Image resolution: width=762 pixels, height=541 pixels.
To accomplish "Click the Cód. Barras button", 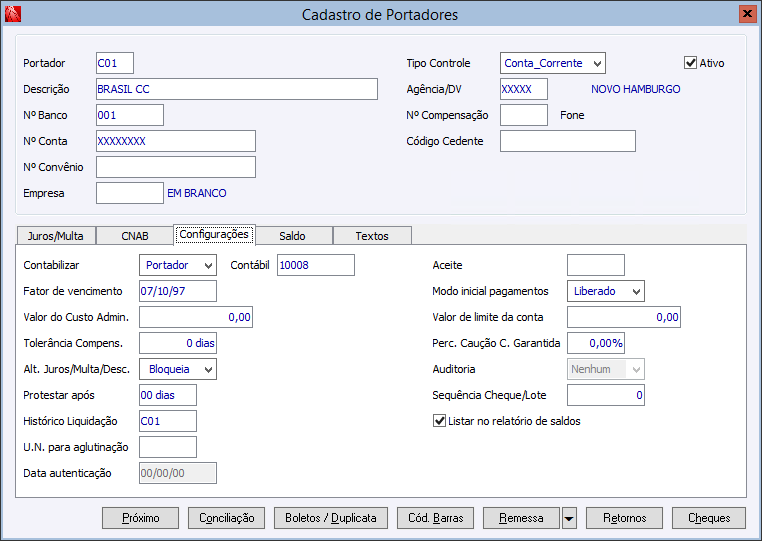I will point(435,518).
